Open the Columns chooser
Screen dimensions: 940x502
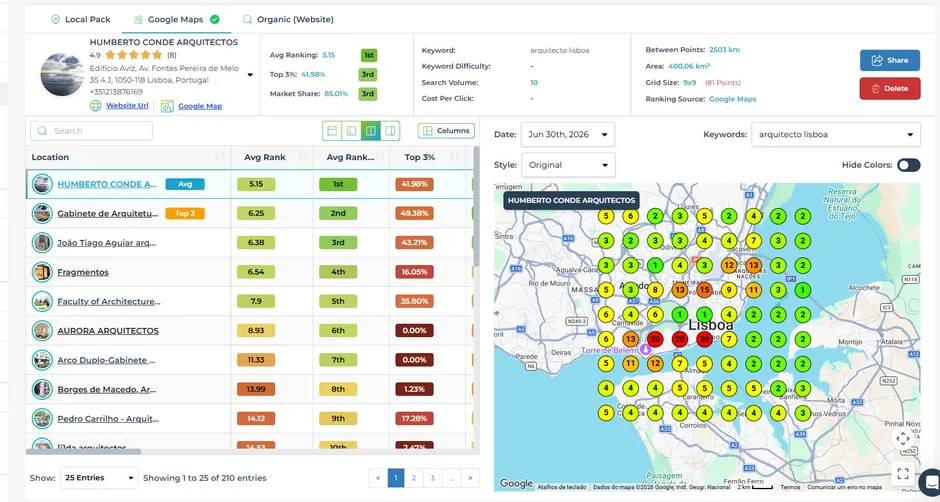(446, 131)
